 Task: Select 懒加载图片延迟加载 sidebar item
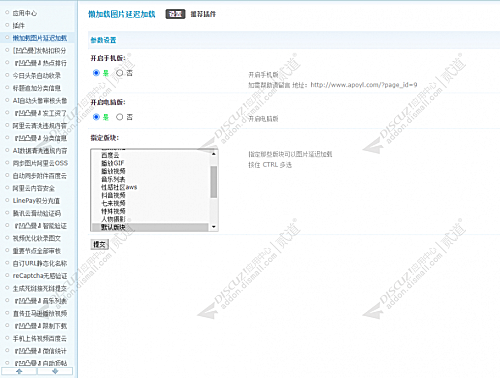tap(40, 38)
